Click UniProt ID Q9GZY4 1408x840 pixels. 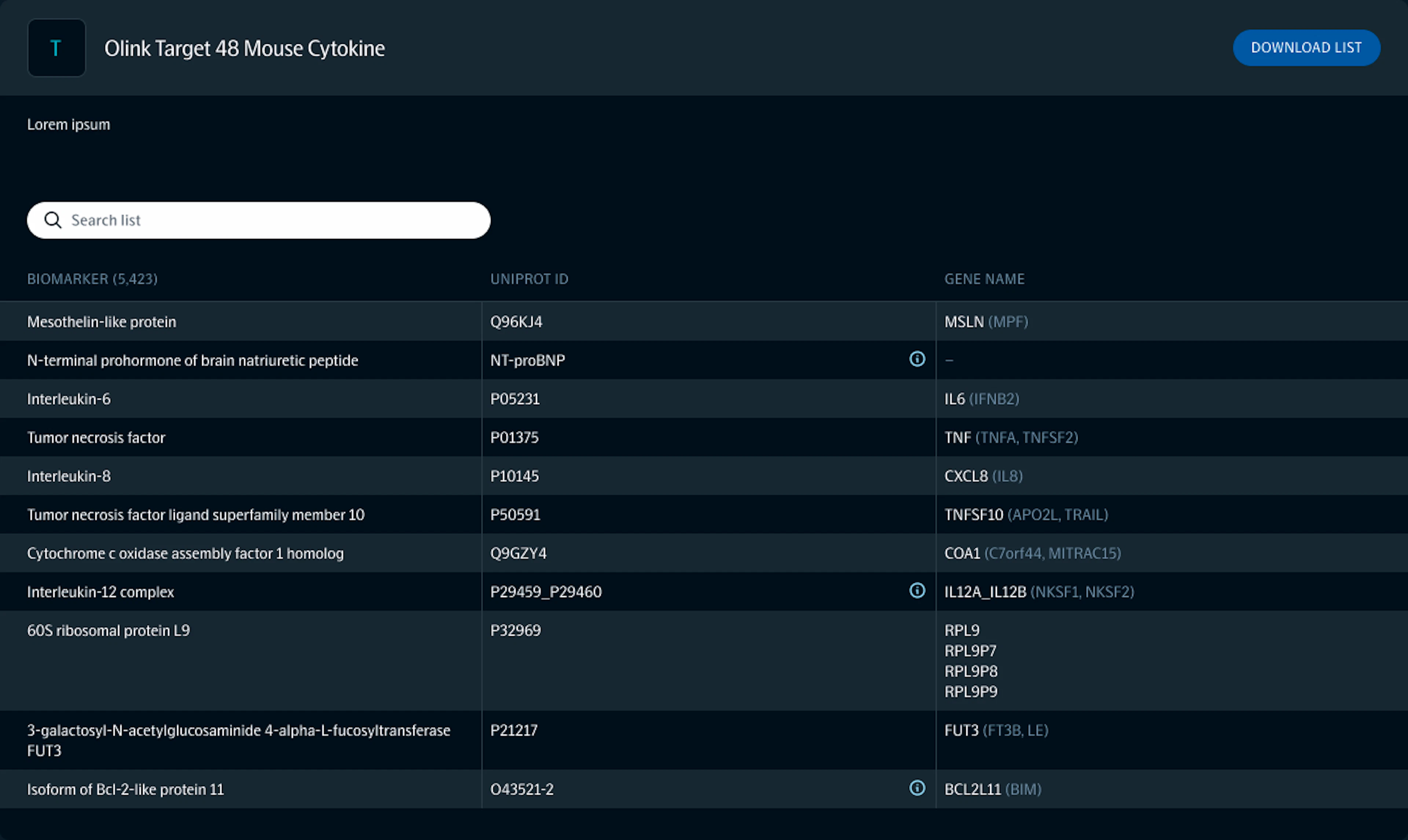[518, 553]
